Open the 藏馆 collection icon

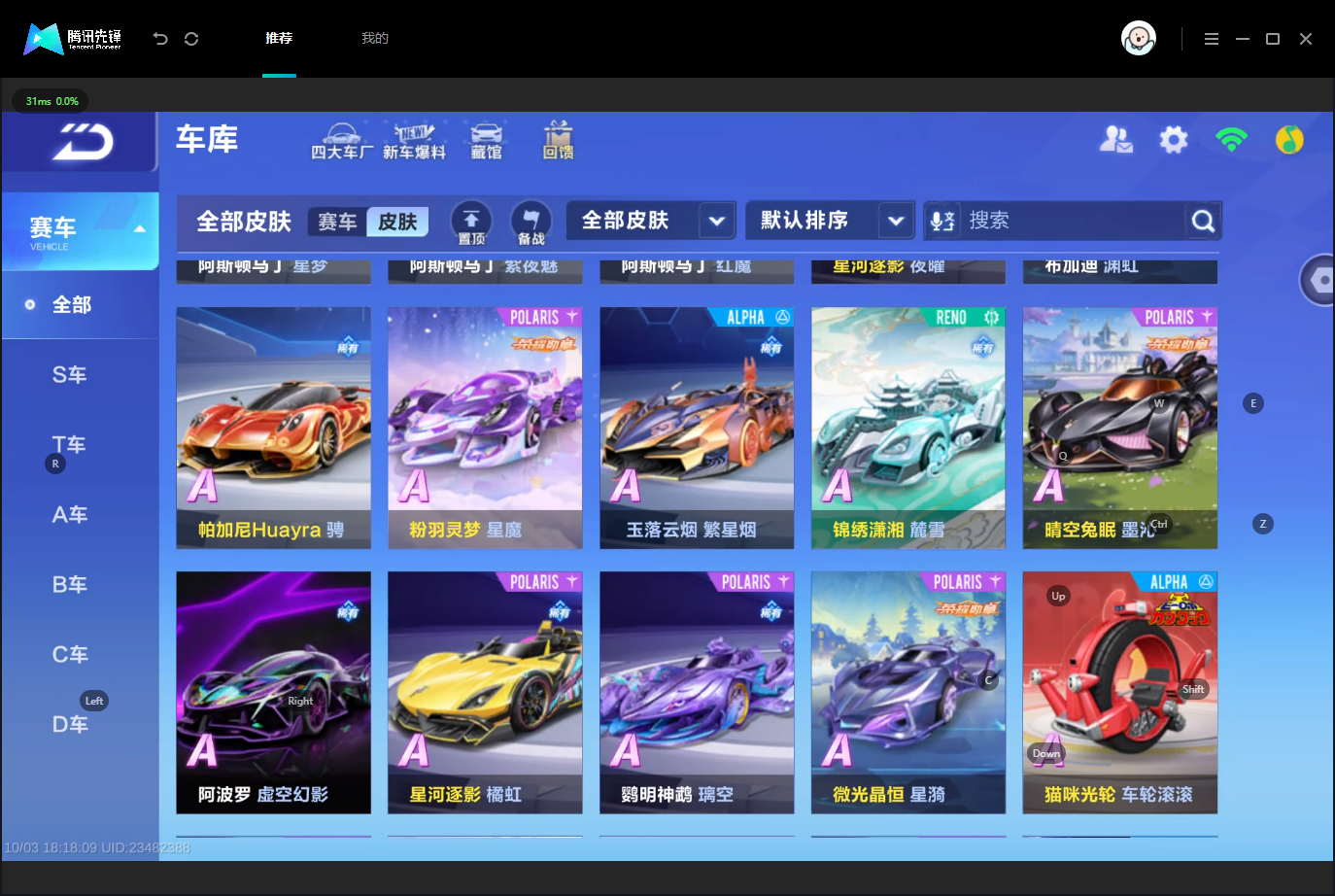click(486, 142)
